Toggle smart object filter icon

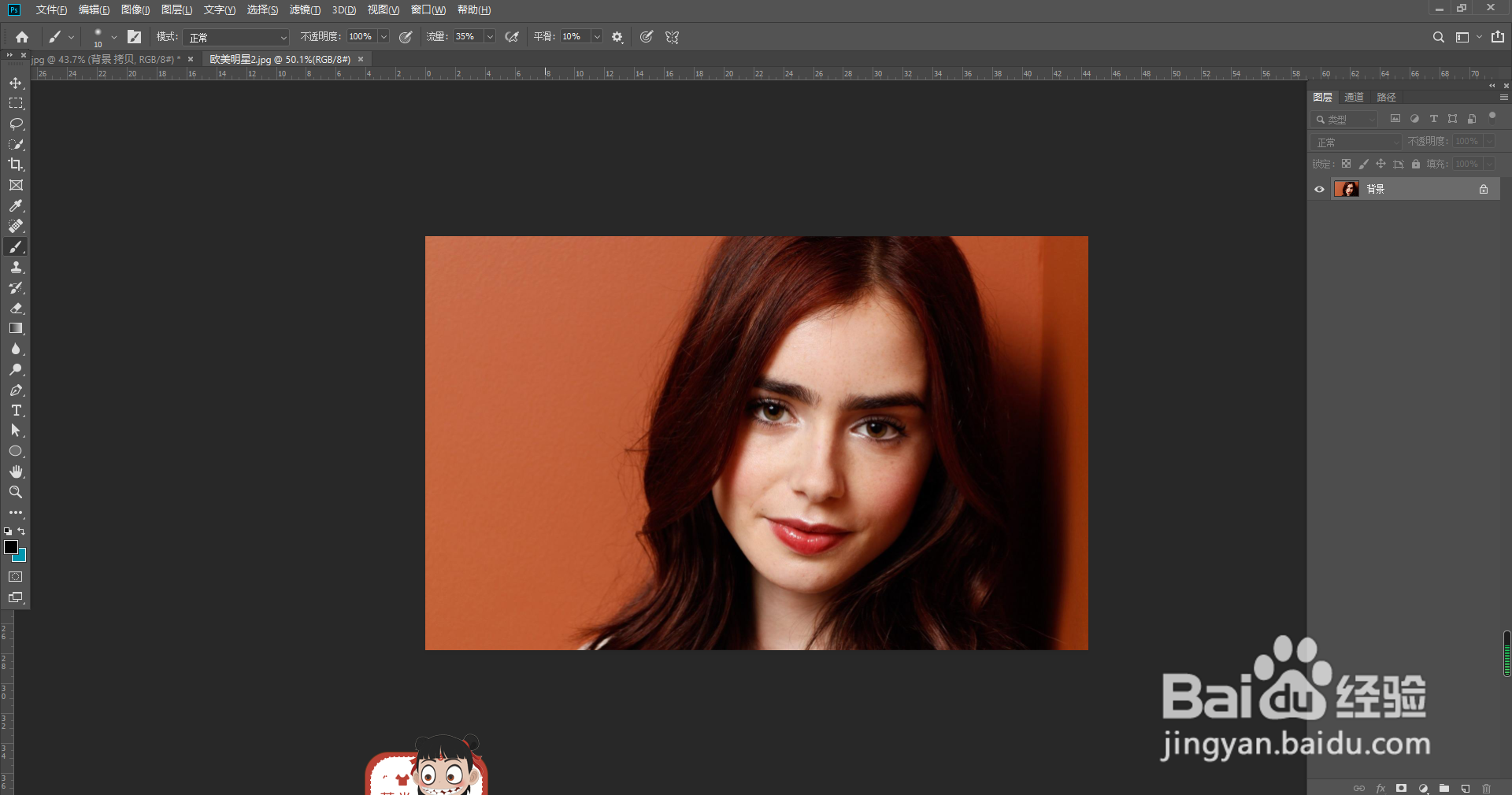pyautogui.click(x=1472, y=119)
